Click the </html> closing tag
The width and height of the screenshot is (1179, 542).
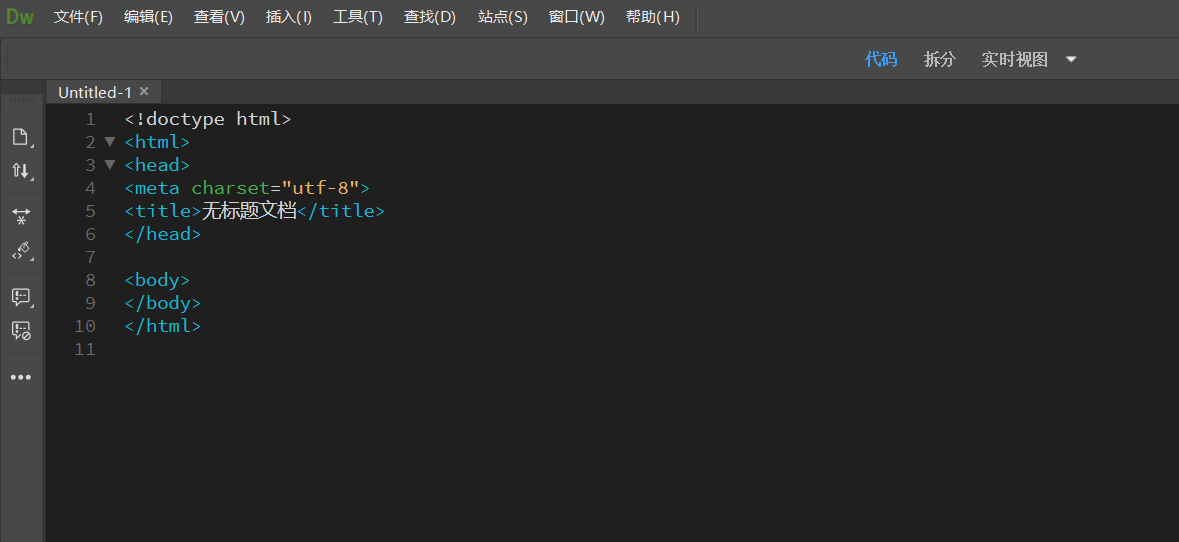tap(162, 326)
